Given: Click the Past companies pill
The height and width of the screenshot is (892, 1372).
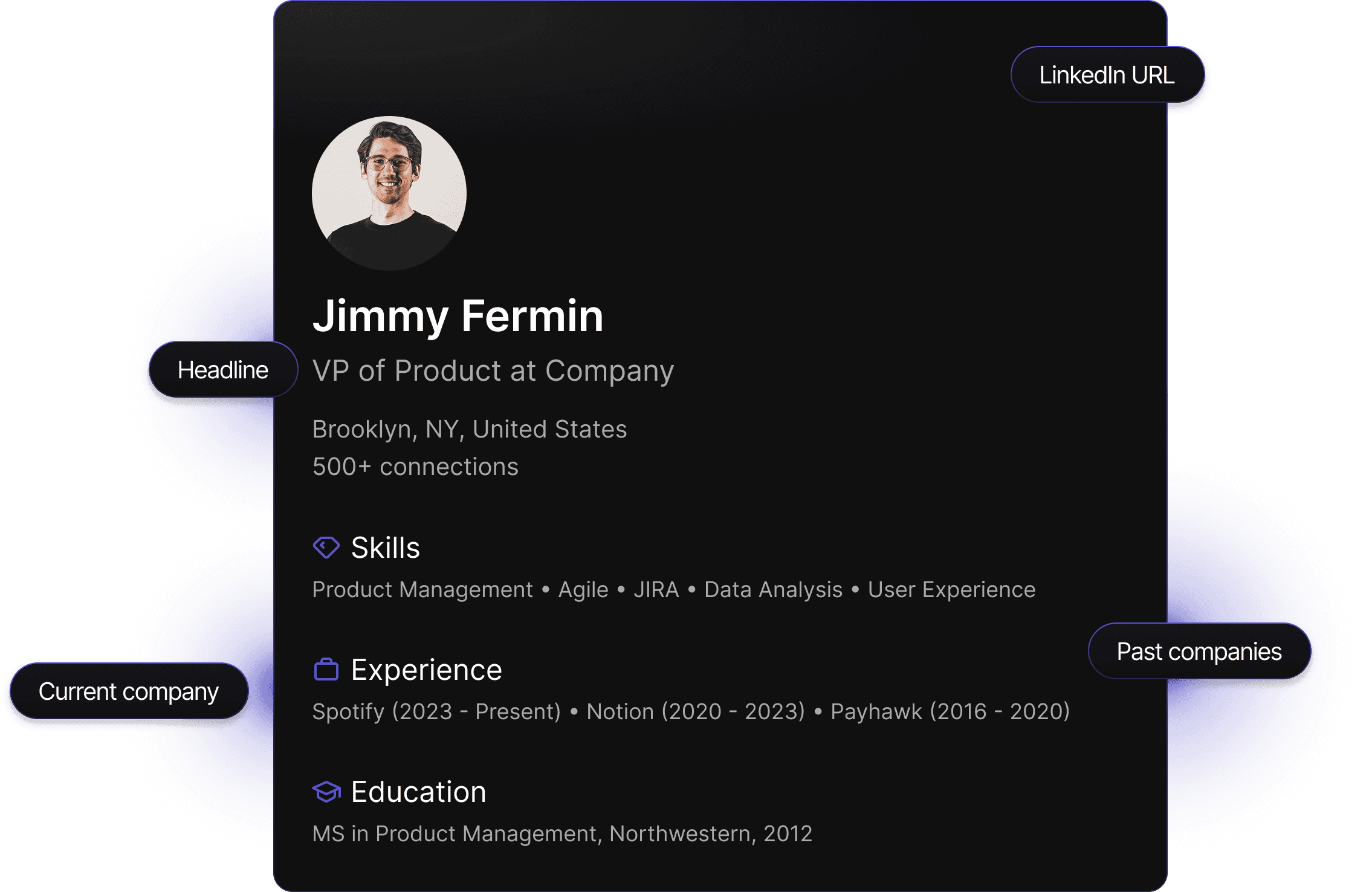Looking at the screenshot, I should click(1199, 651).
